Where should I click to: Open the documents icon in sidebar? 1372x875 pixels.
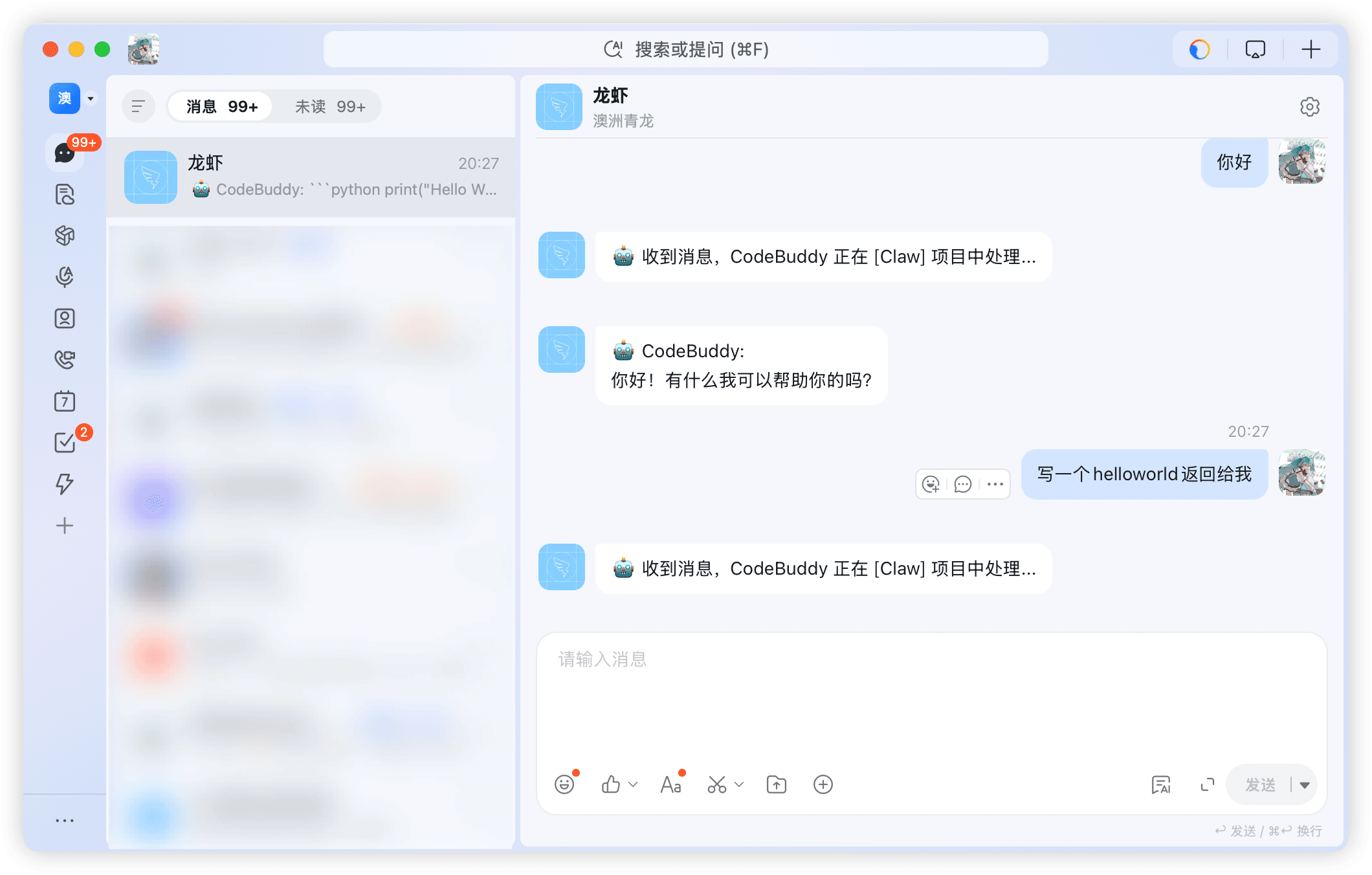click(x=65, y=194)
